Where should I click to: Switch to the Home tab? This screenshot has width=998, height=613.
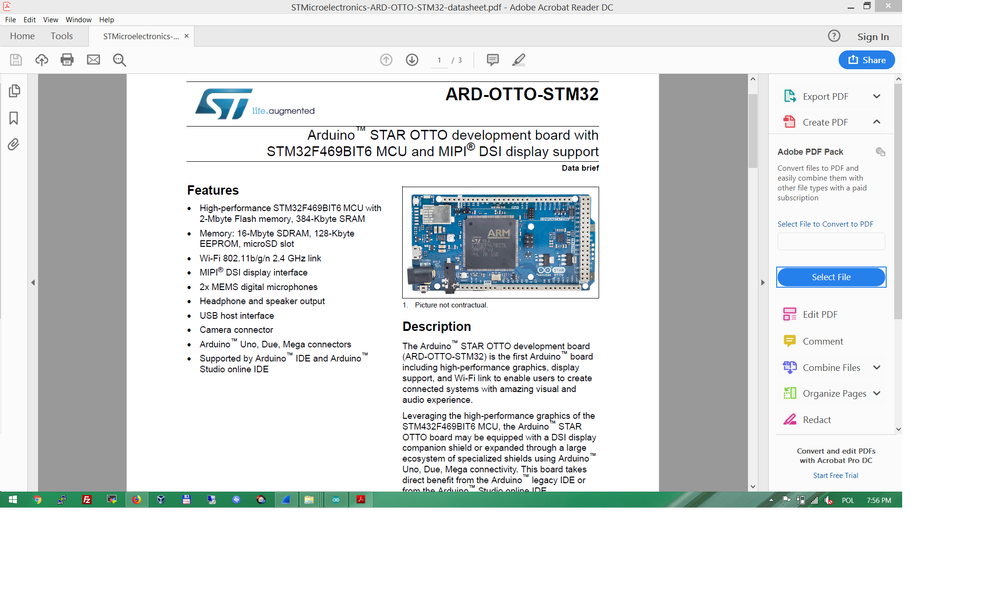pyautogui.click(x=22, y=36)
